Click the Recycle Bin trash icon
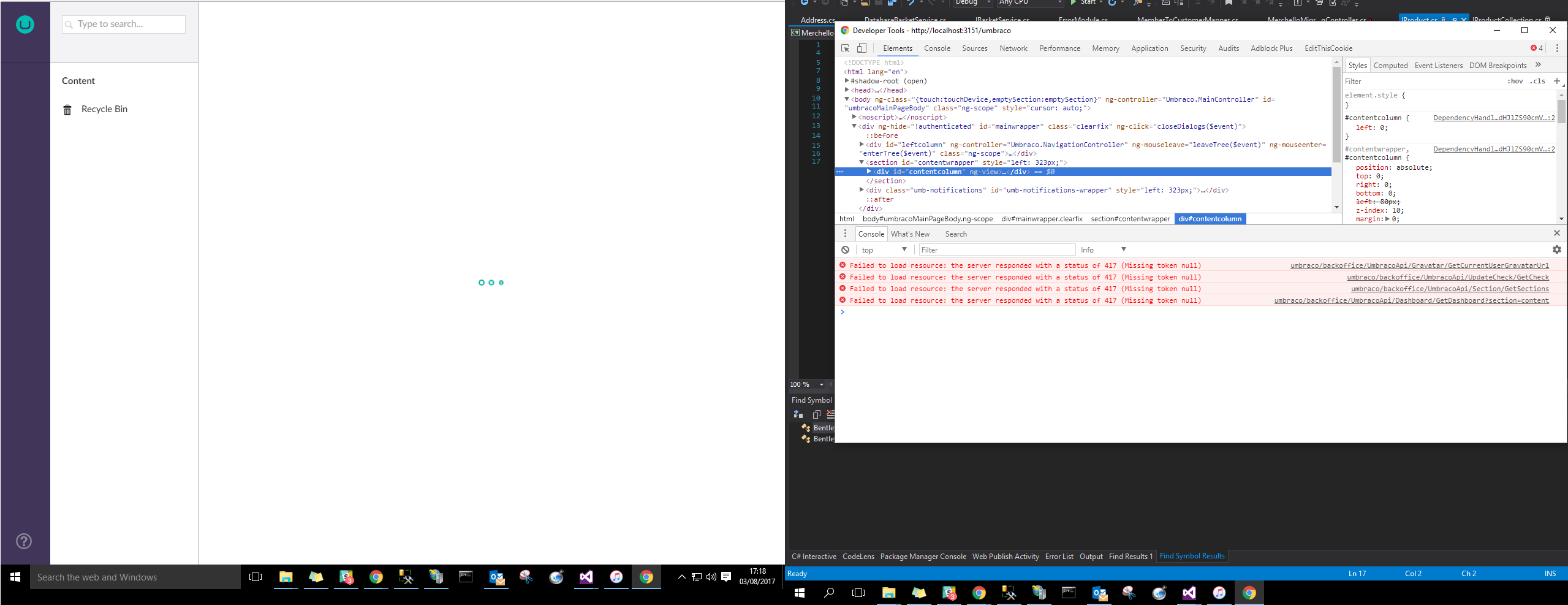The height and width of the screenshot is (605, 1568). tap(67, 110)
